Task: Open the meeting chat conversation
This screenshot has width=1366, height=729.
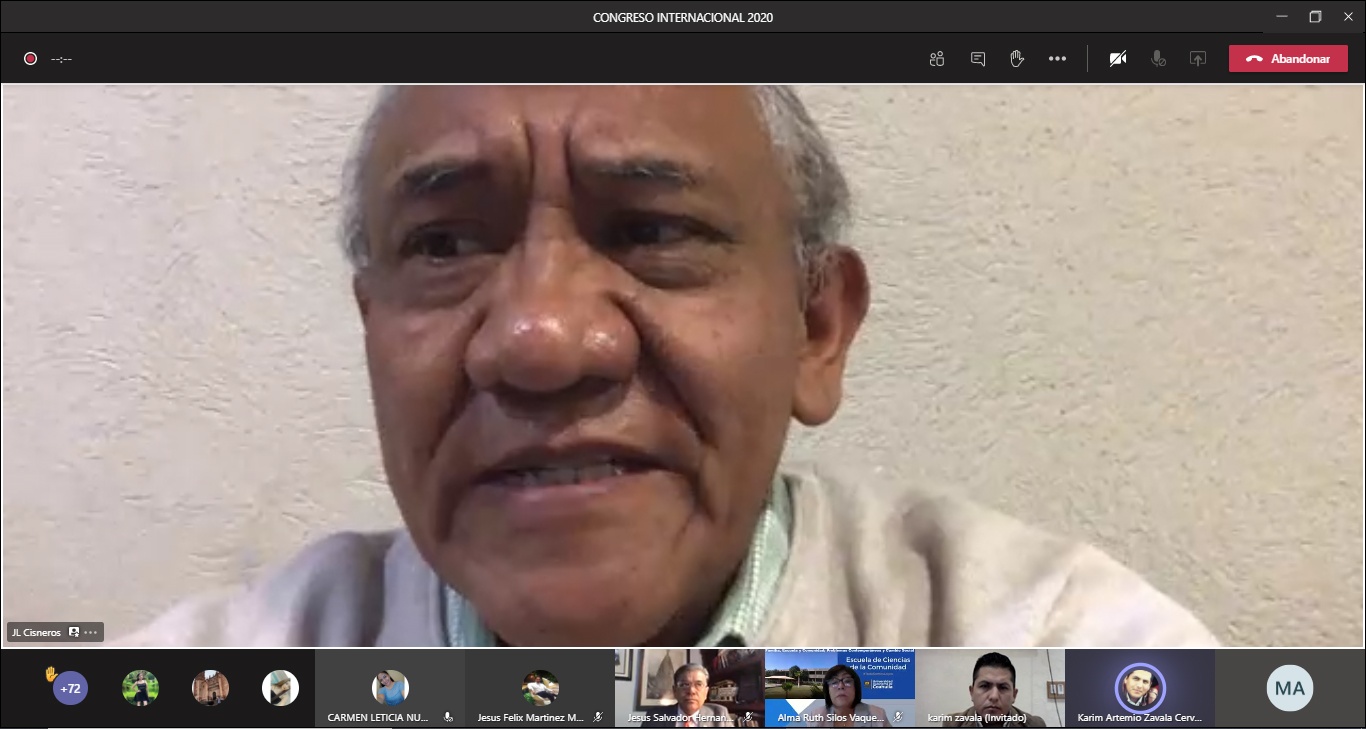Action: click(977, 59)
